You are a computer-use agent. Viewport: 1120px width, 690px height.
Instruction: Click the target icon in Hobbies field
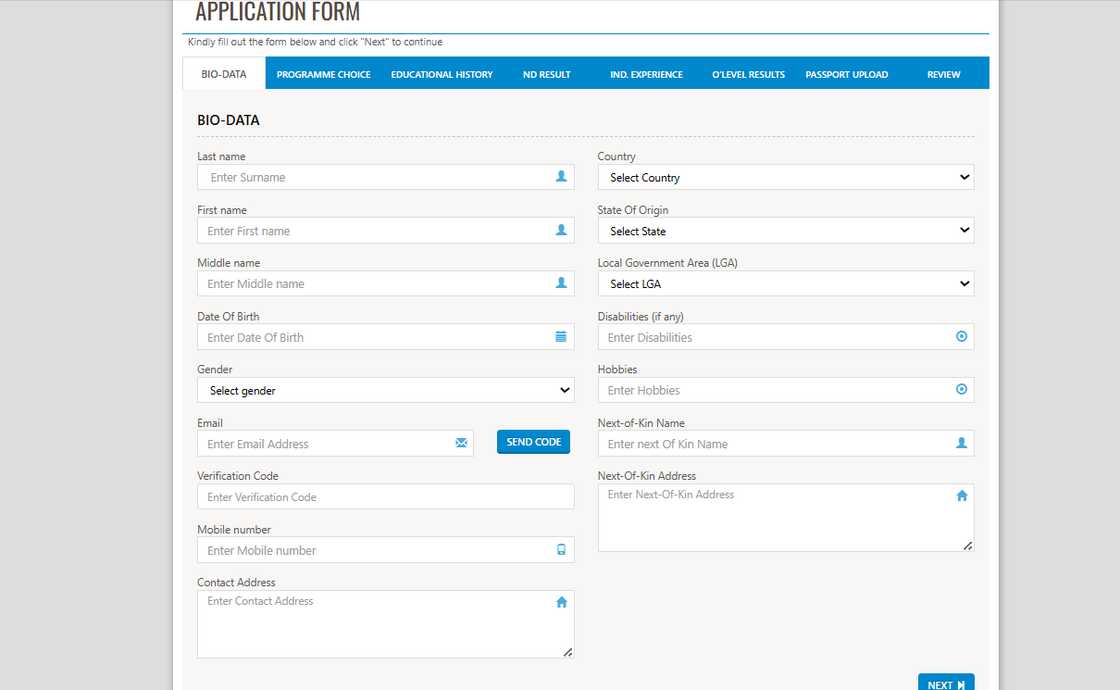pos(961,390)
